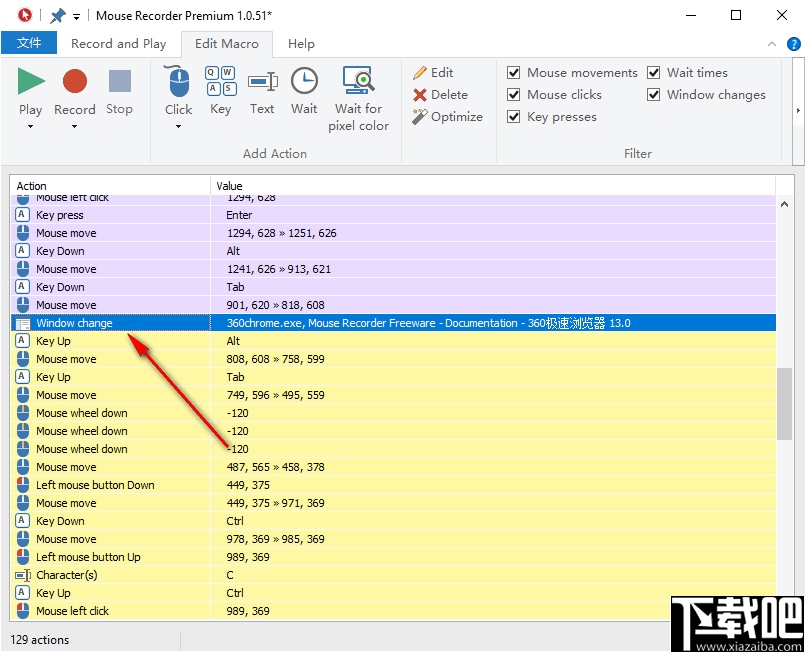Select the Edit Macro tab
806x652 pixels.
(x=227, y=44)
